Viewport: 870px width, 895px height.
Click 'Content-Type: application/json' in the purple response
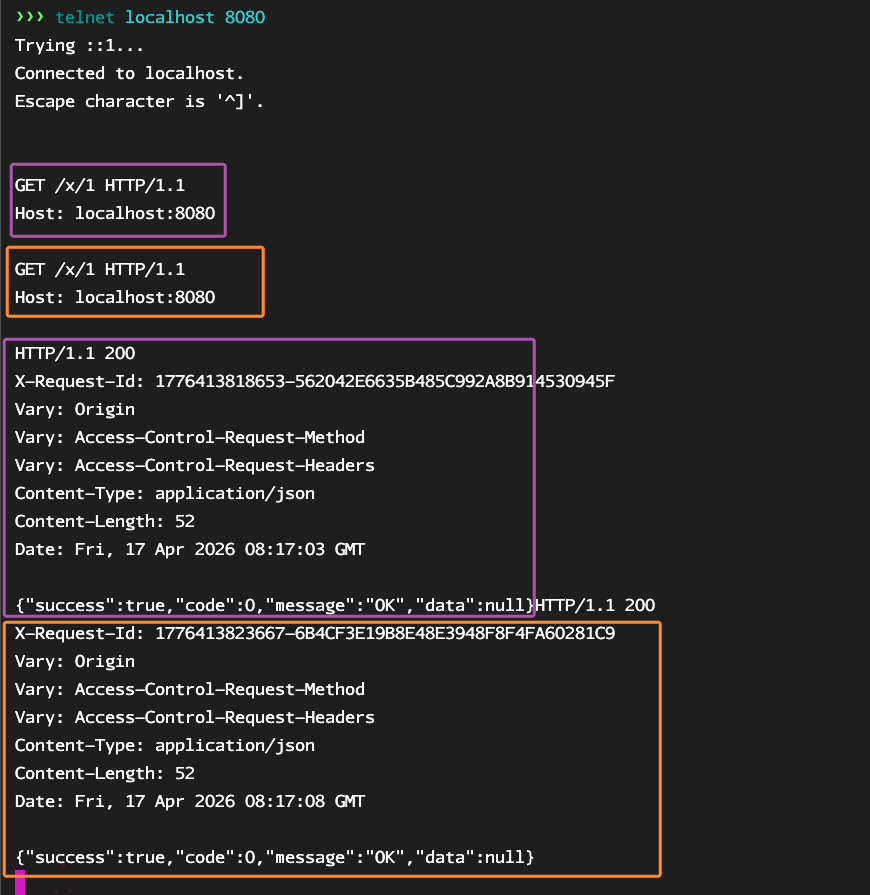coord(165,494)
